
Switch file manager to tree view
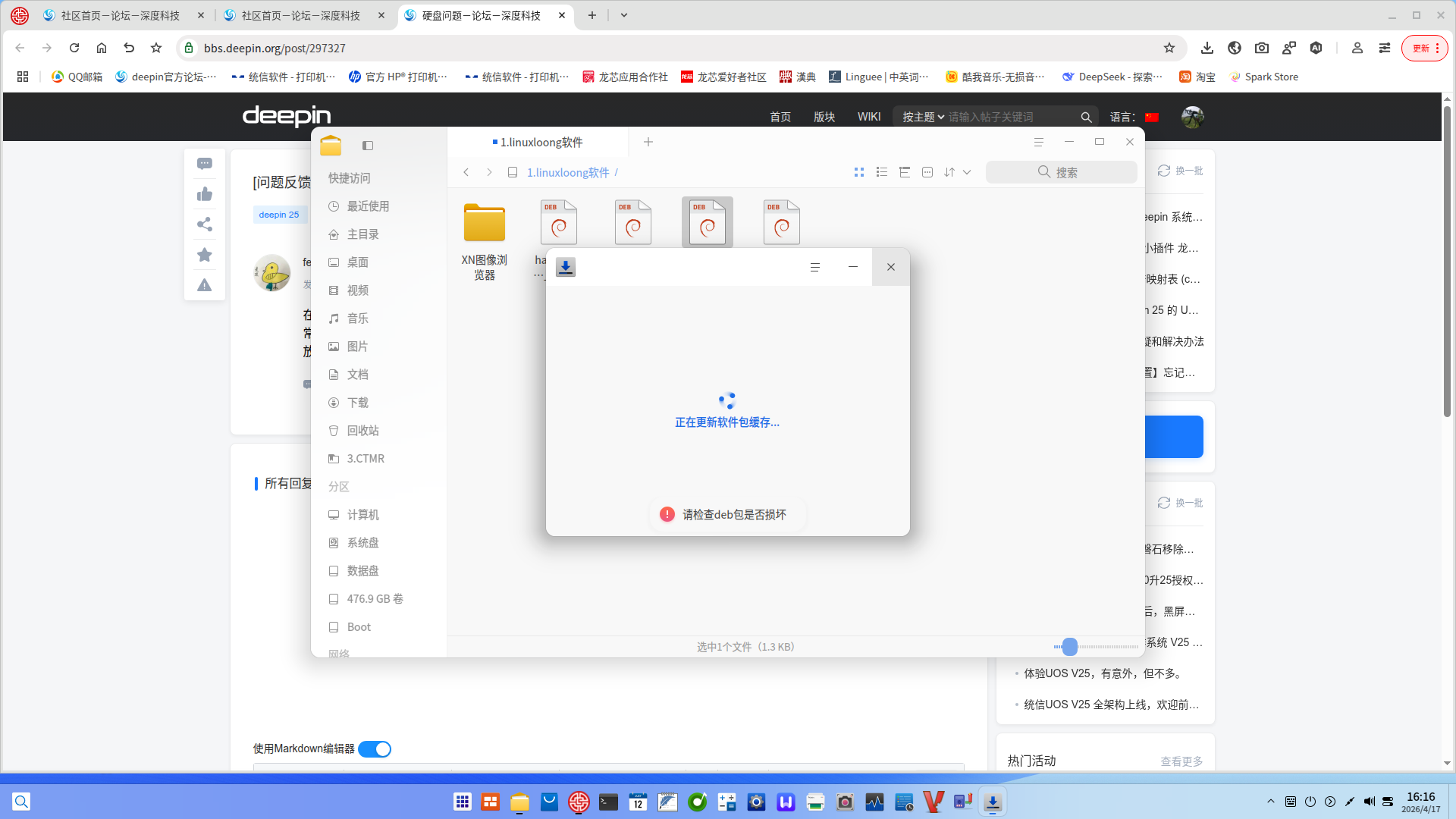click(904, 172)
